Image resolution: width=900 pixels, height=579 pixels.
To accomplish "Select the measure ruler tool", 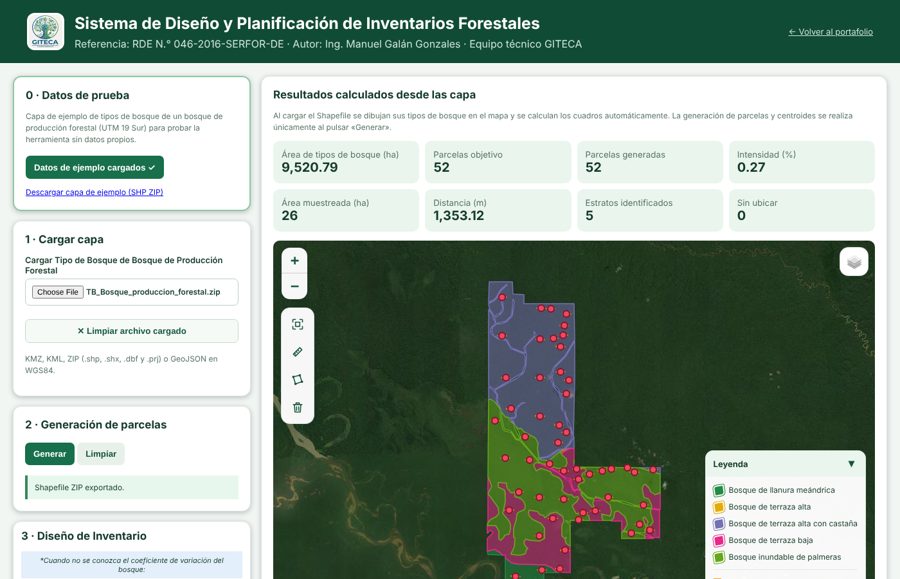I will [297, 352].
